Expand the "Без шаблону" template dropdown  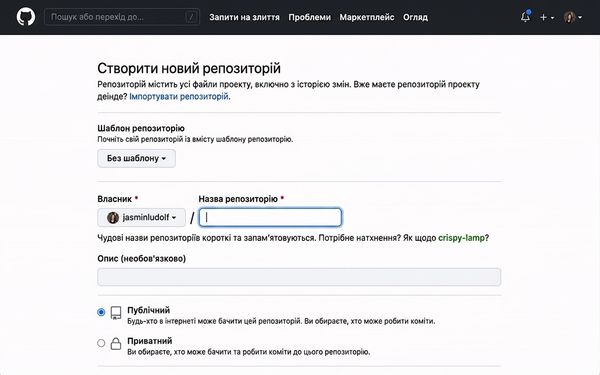(x=136, y=158)
